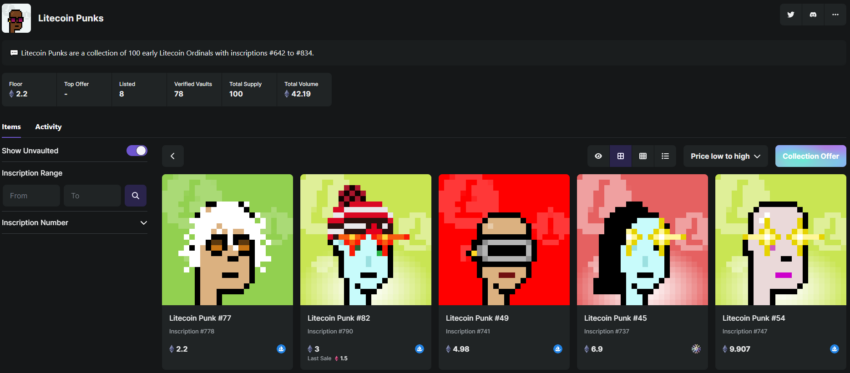Select the Items tab
The height and width of the screenshot is (373, 850).
pyautogui.click(x=11, y=127)
